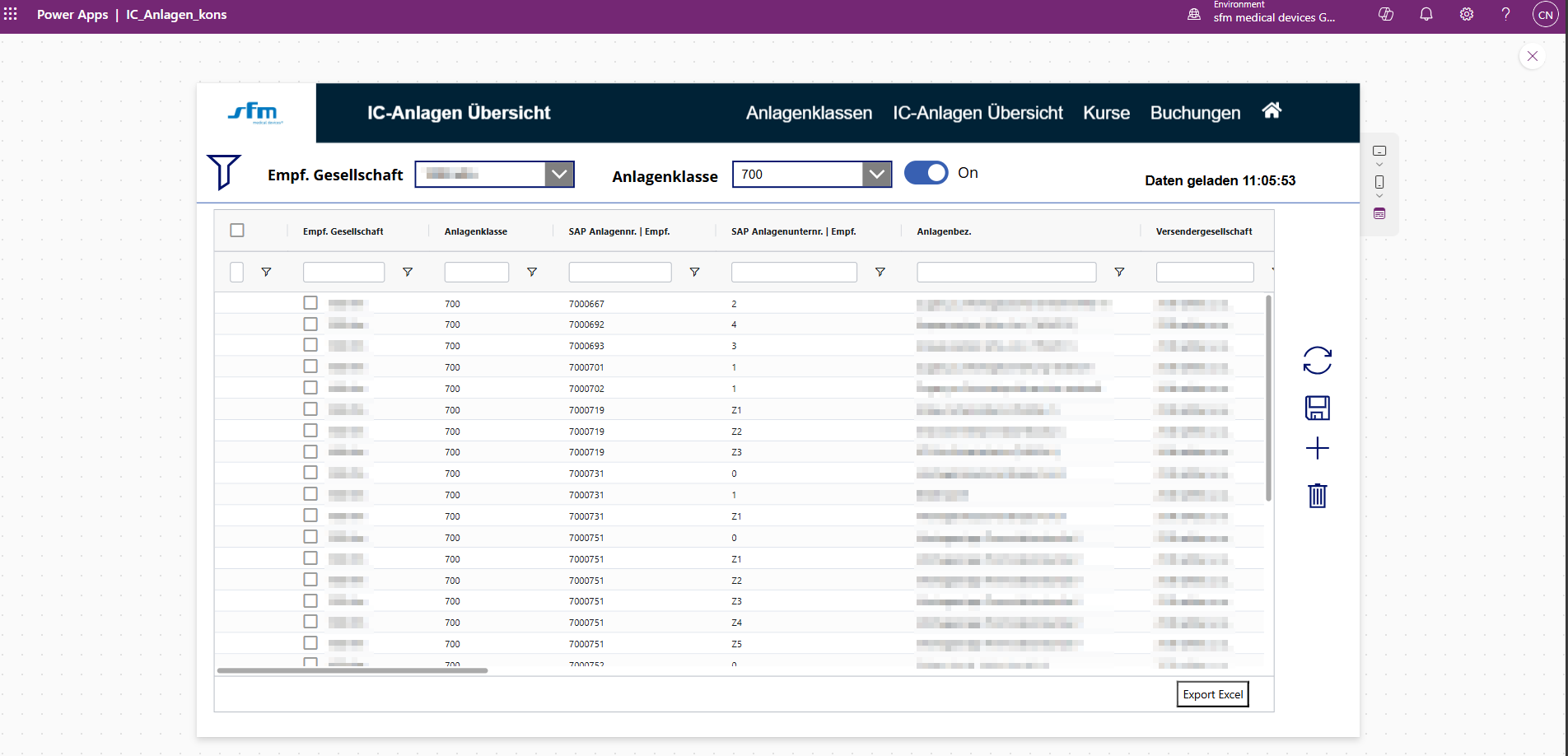Turn off the On toggle switch

coord(926,173)
